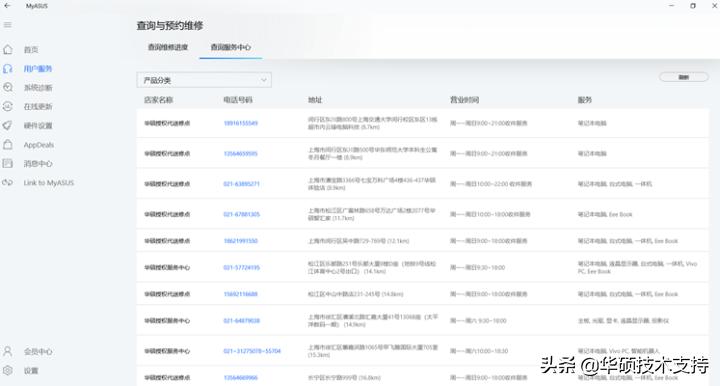
Task: Click phone link 18621991550
Action: [x=241, y=241]
